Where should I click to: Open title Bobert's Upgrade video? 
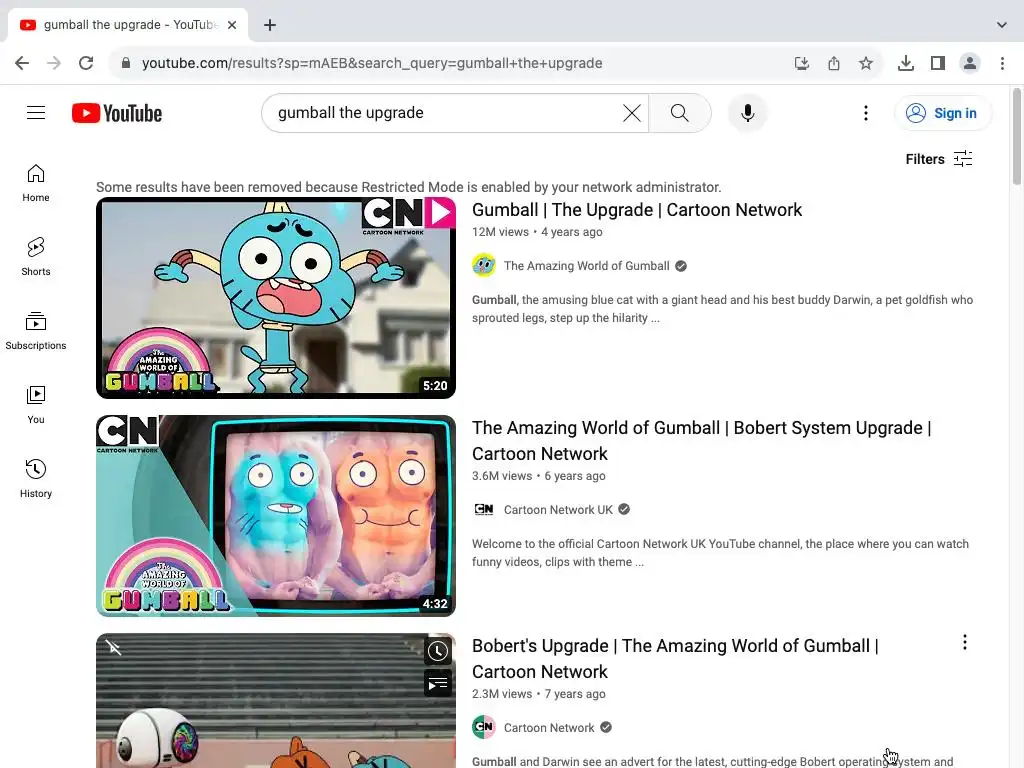tap(675, 659)
